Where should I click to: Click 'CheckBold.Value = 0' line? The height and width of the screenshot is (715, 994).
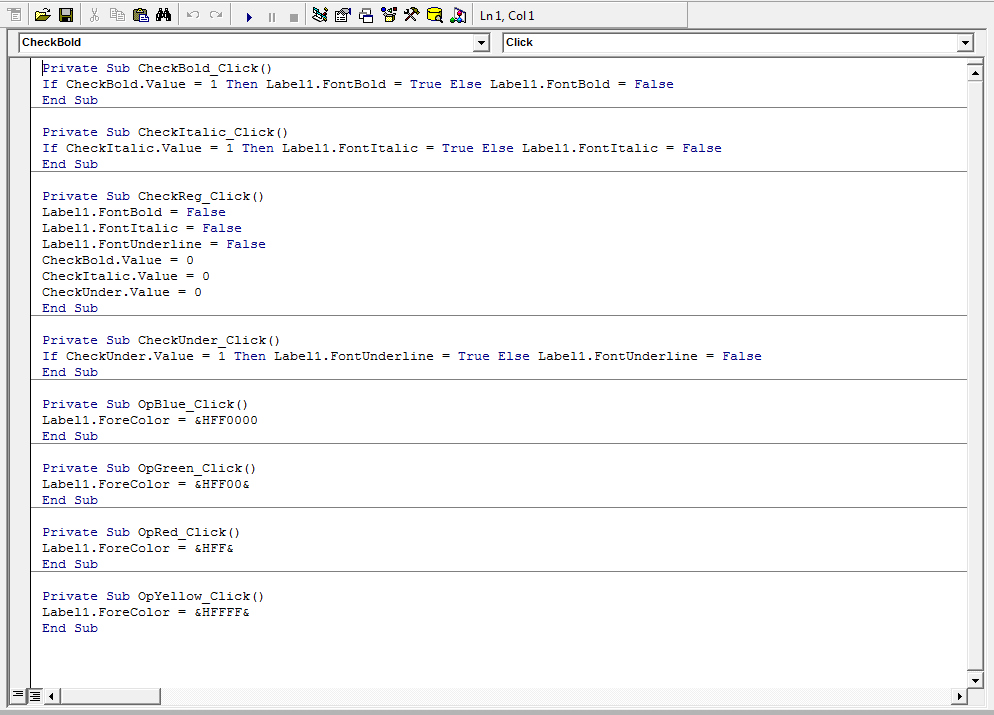(118, 261)
